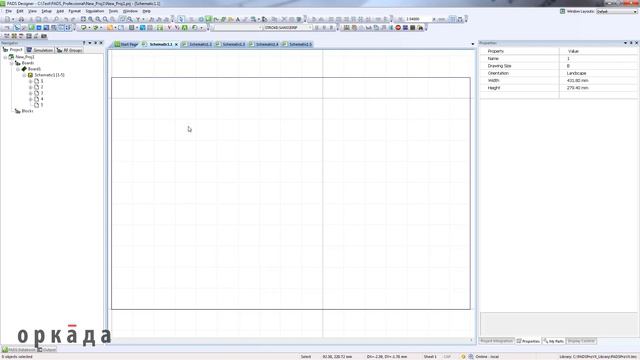Screen dimensions: 640x360
Task: Close the Schematic1.1 tab
Action: pyautogui.click(x=176, y=44)
